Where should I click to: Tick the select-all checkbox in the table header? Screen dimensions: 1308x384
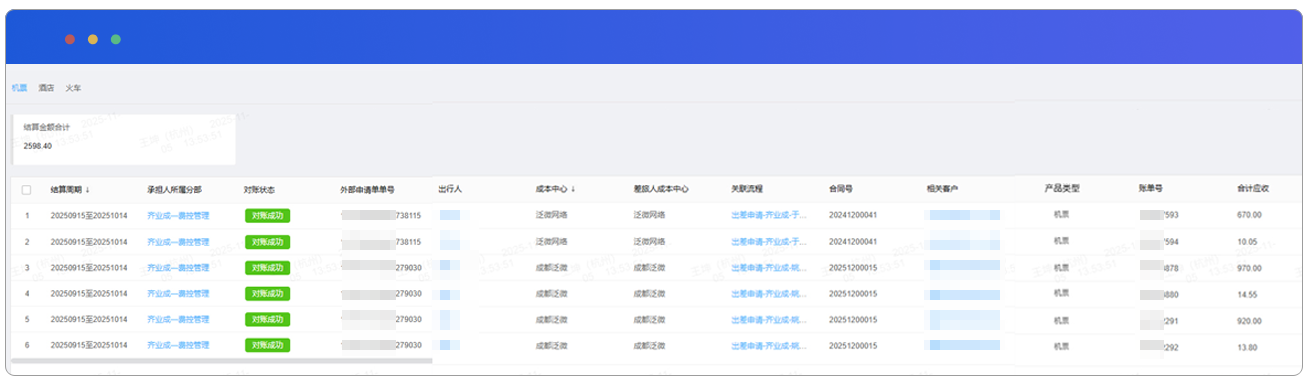pyautogui.click(x=26, y=189)
